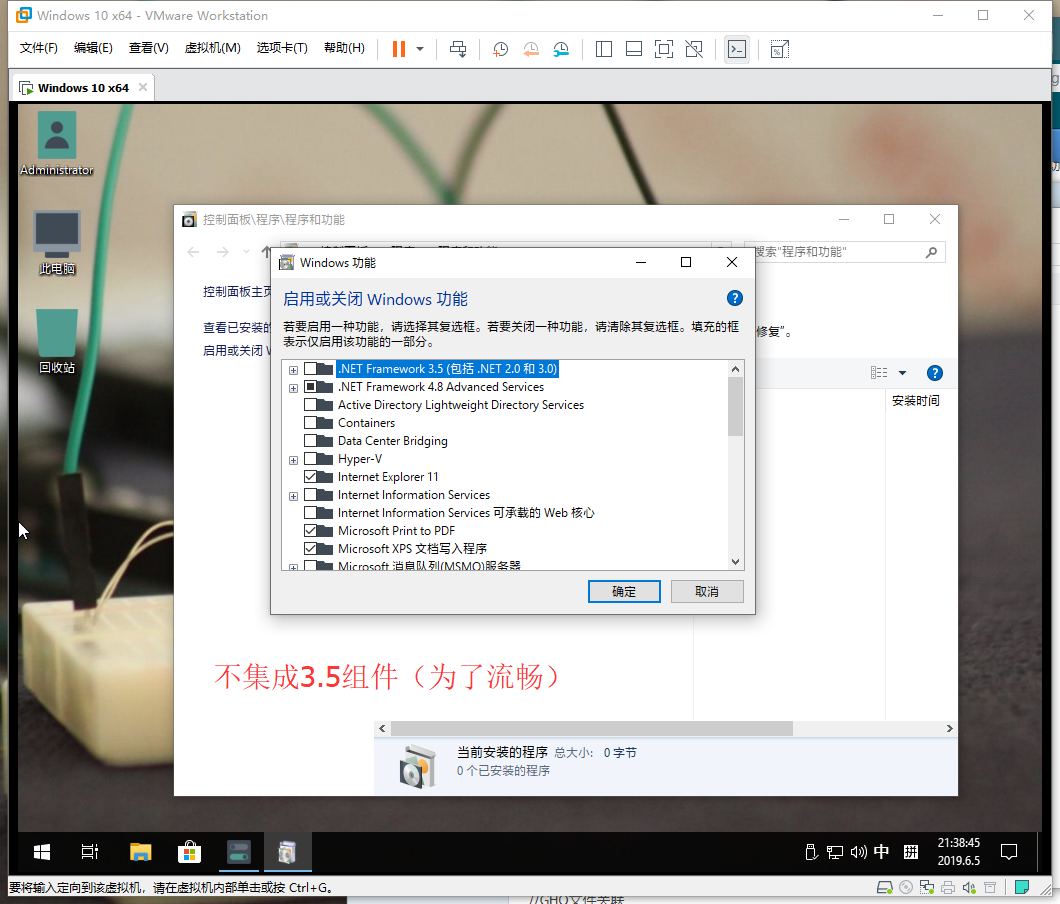The height and width of the screenshot is (904, 1060).
Task: Click the VMware pause virtual machine button
Action: click(399, 49)
